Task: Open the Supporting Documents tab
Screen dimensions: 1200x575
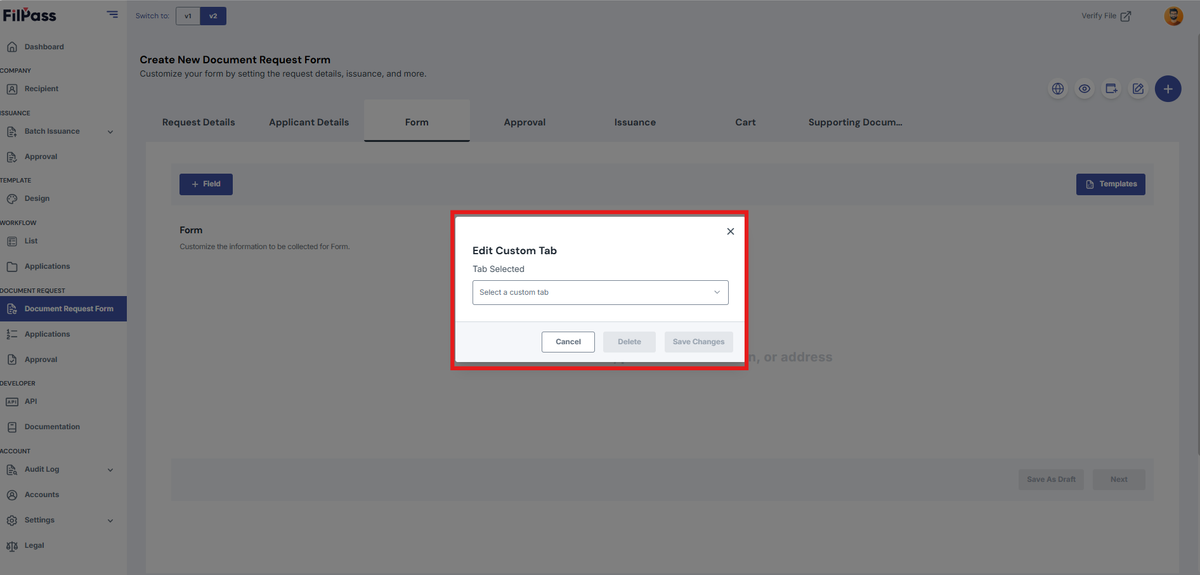Action: pyautogui.click(x=855, y=122)
